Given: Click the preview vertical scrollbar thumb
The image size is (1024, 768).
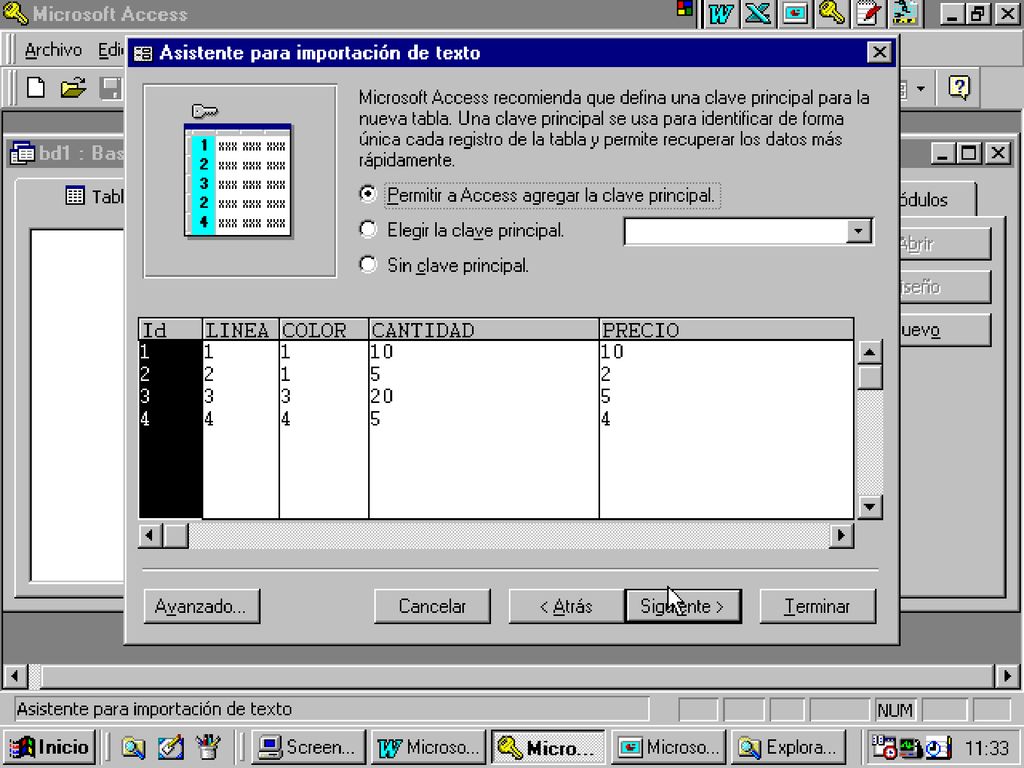Looking at the screenshot, I should tap(869, 377).
